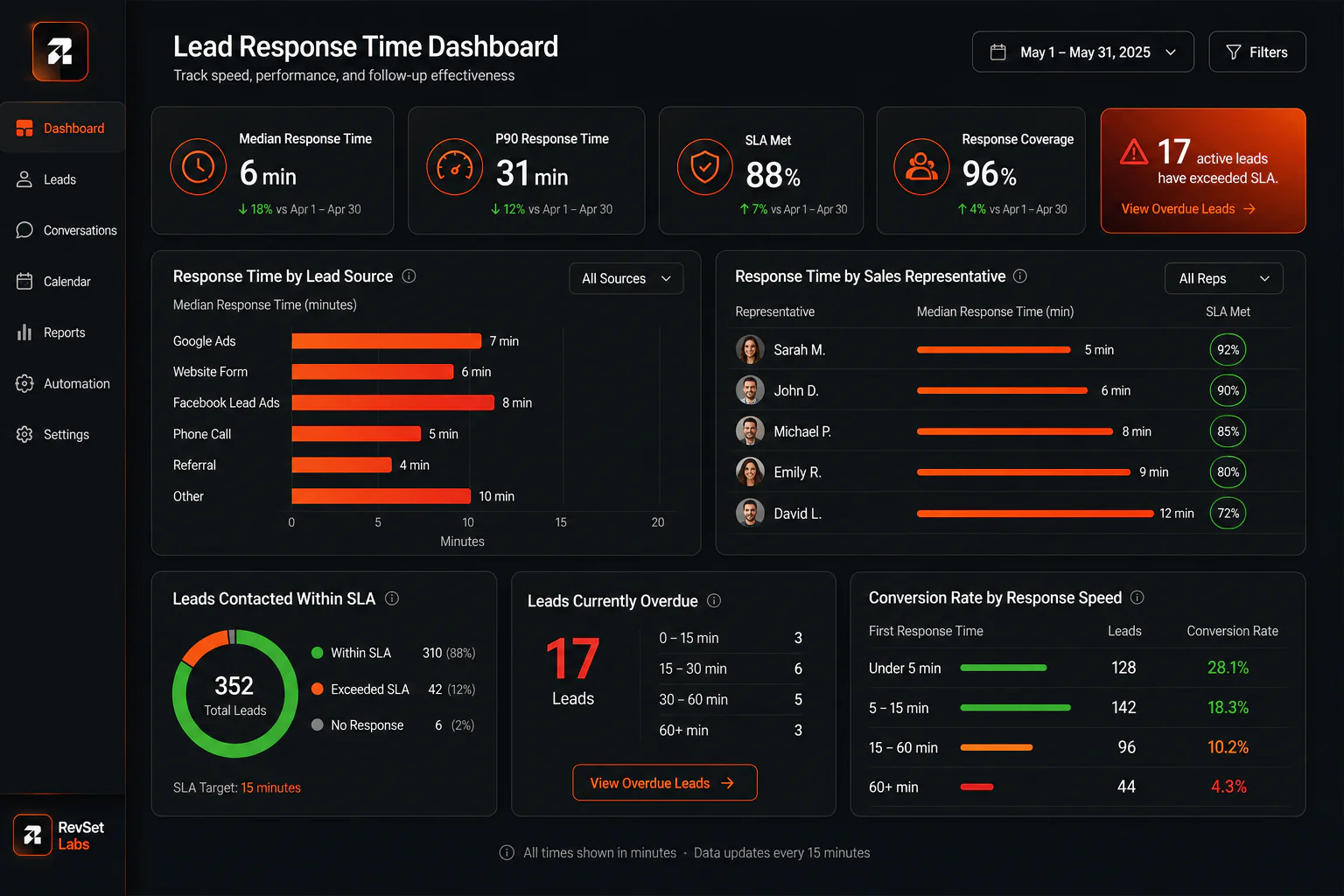Click John D.'s 90% SLA badge
The width and height of the screenshot is (1344, 896).
1228,390
